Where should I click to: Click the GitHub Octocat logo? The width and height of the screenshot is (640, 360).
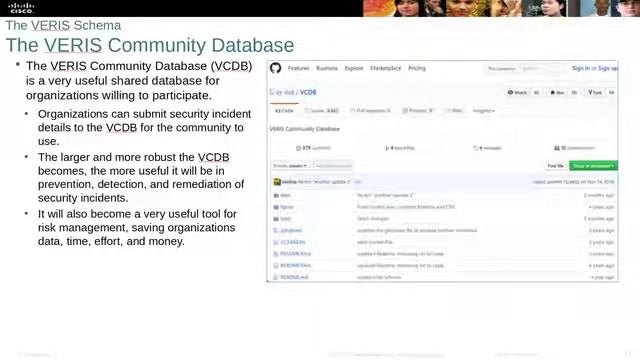pyautogui.click(x=276, y=68)
